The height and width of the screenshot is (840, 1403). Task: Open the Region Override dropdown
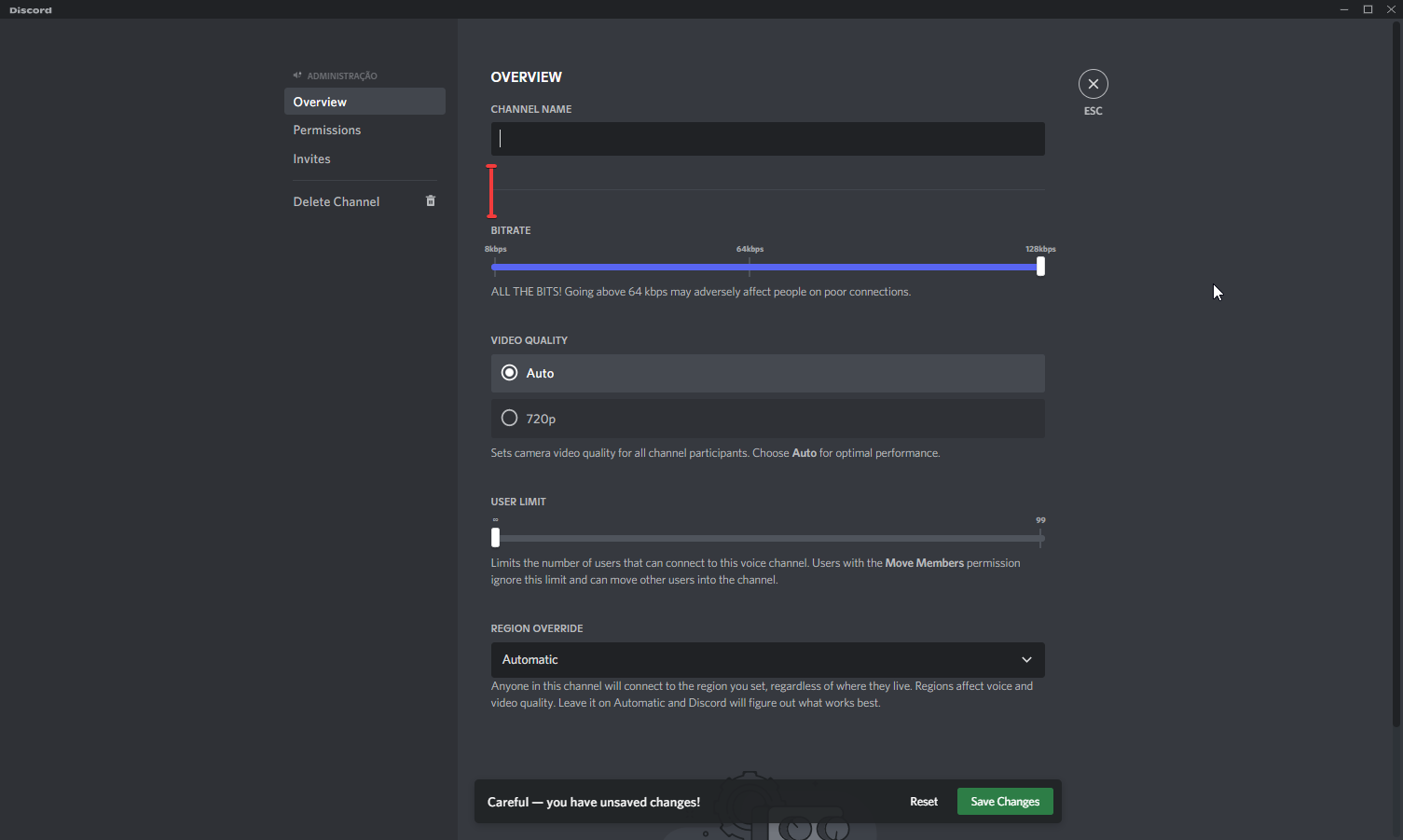(x=767, y=659)
